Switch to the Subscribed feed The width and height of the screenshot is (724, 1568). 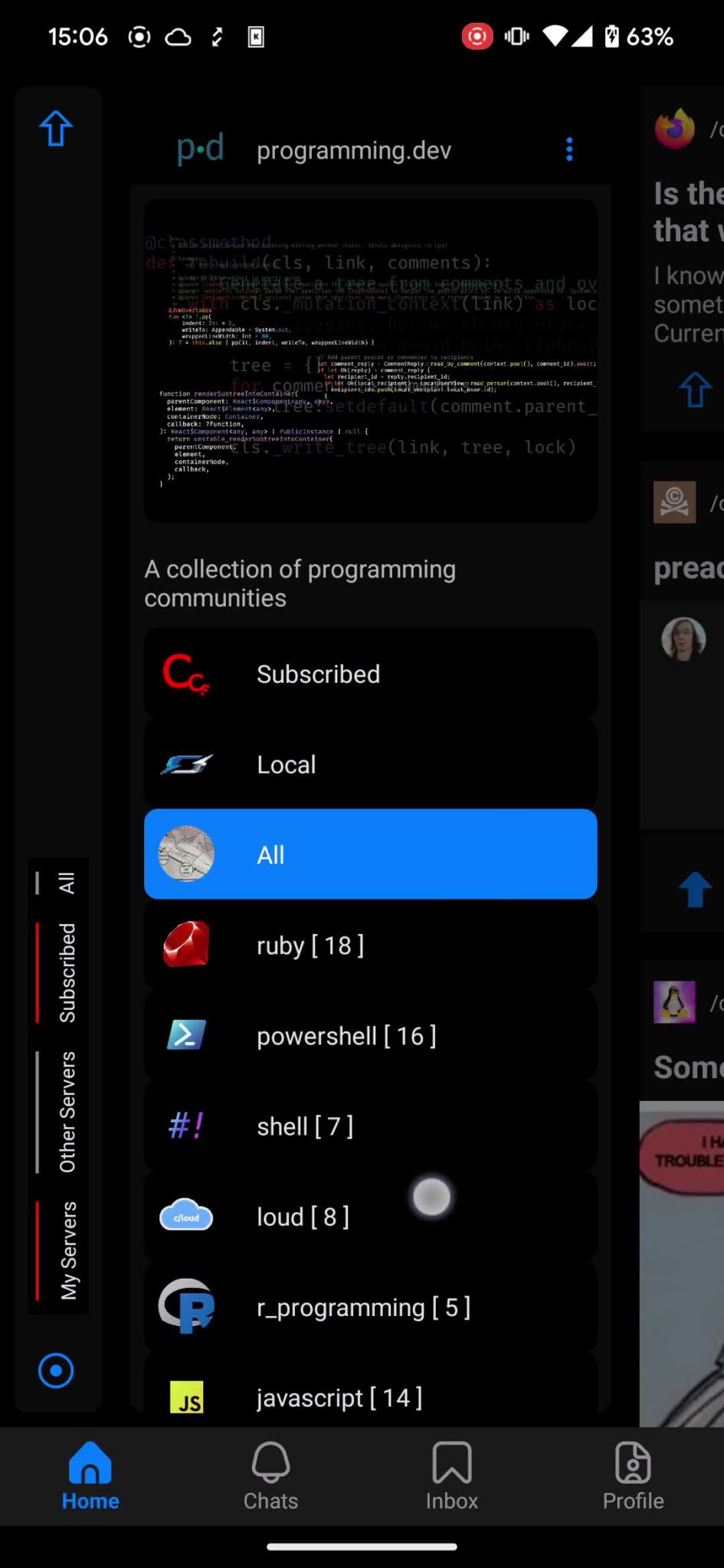[x=371, y=673]
